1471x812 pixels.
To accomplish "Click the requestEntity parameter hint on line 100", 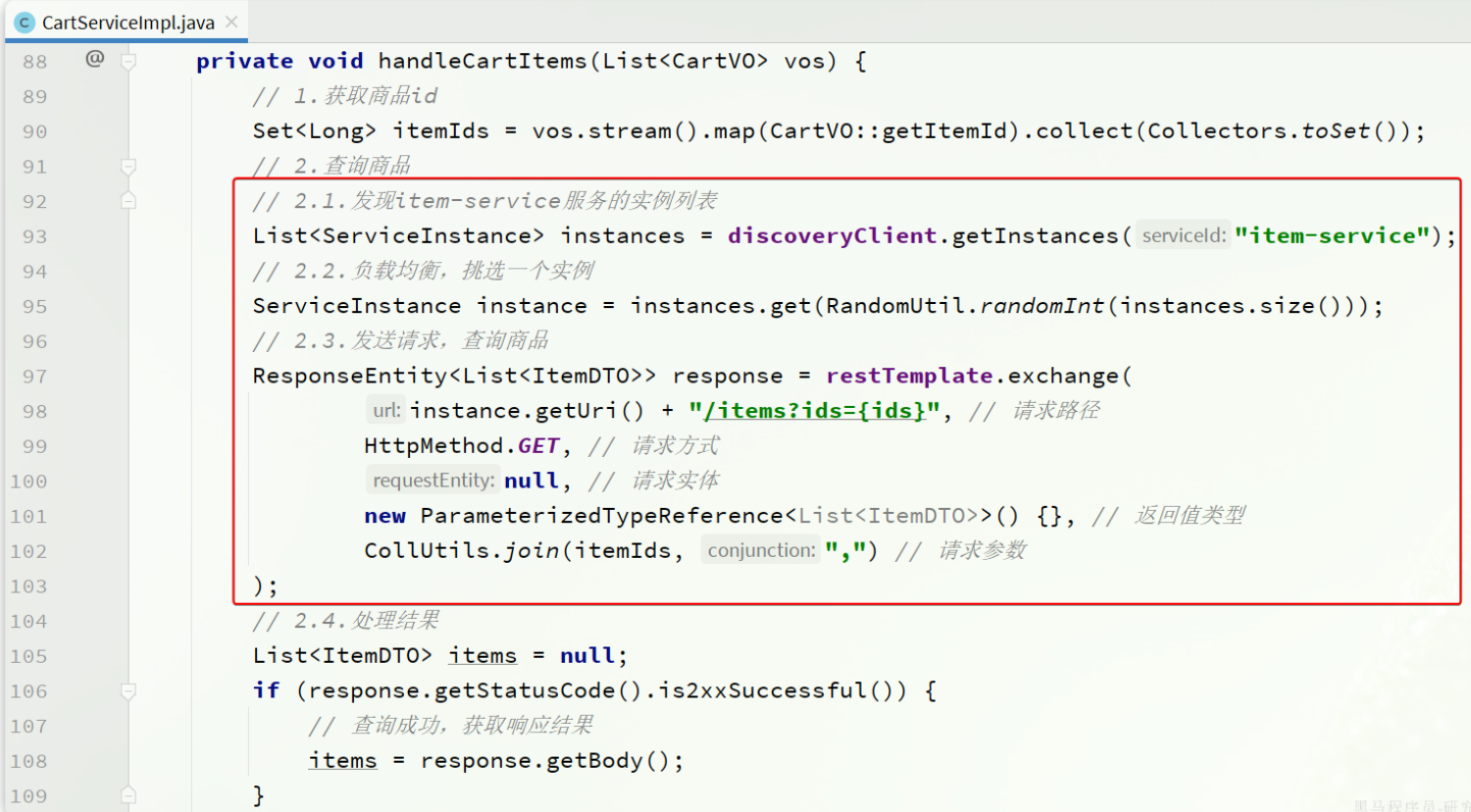I will [x=432, y=481].
